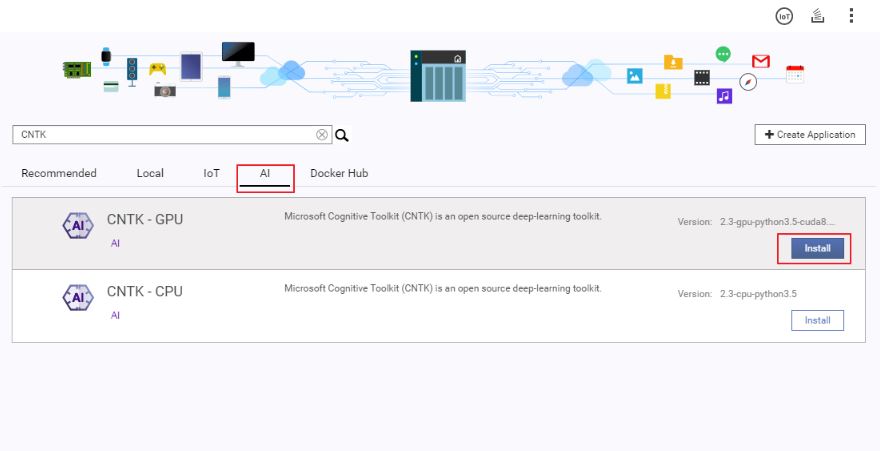Click the yellow user folder banner icon
The image size is (880, 451).
[x=673, y=62]
